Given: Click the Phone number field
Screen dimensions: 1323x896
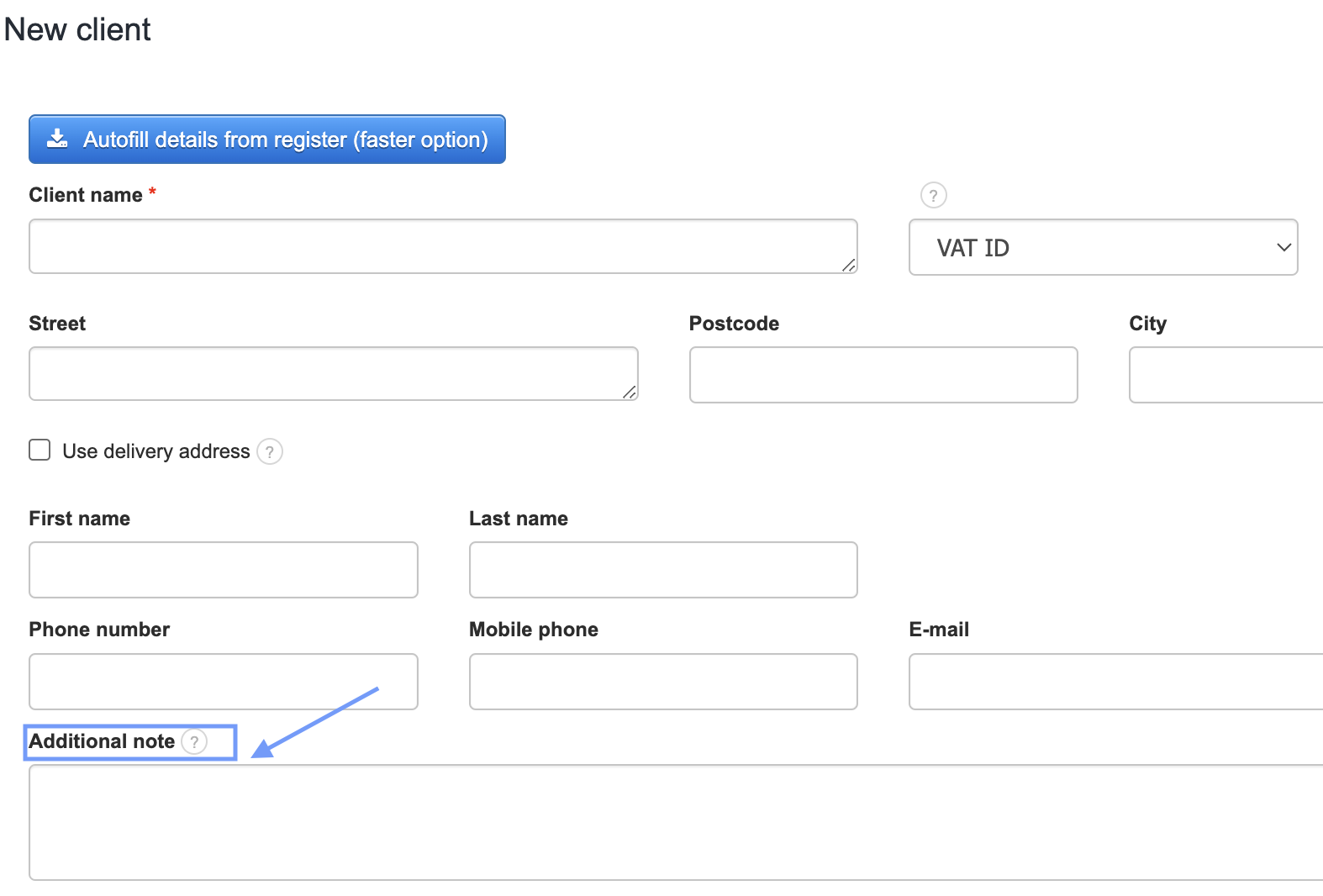Looking at the screenshot, I should coord(223,682).
